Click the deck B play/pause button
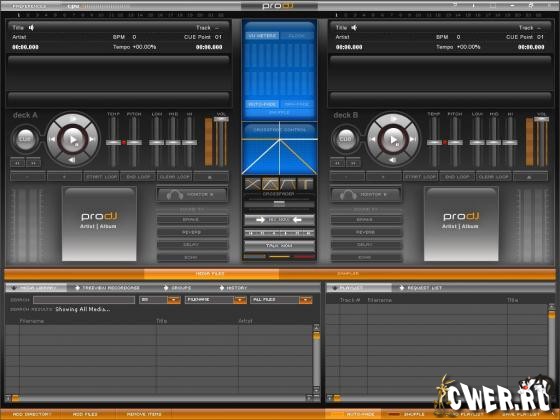 393,139
